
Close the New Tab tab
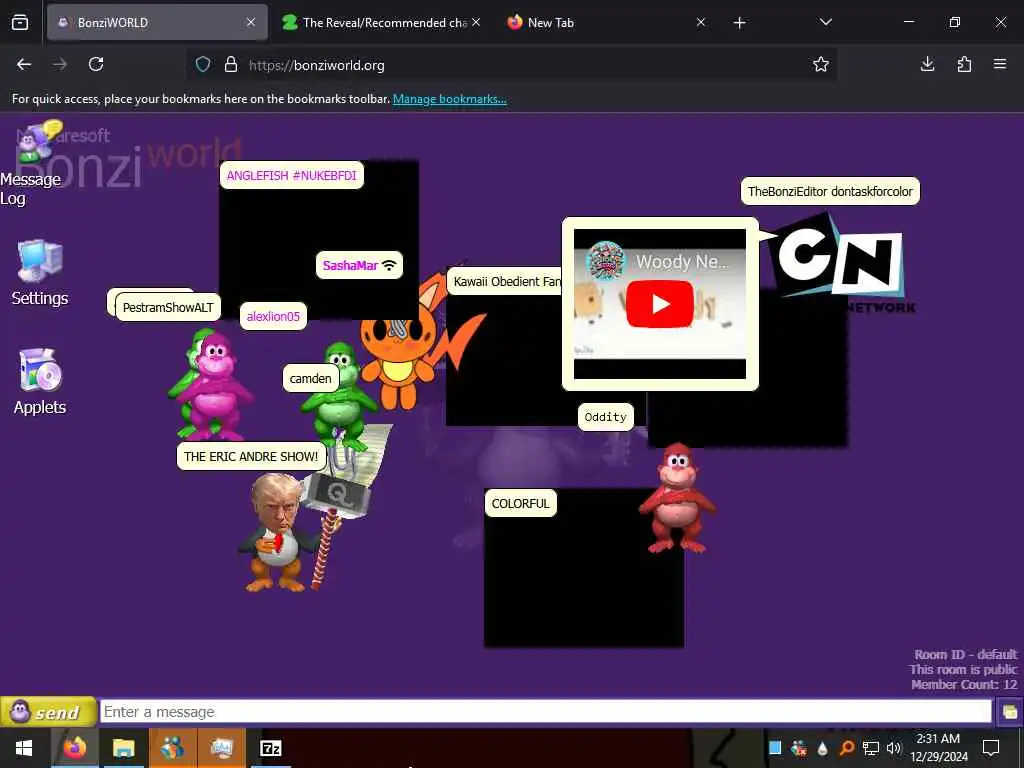click(x=701, y=22)
